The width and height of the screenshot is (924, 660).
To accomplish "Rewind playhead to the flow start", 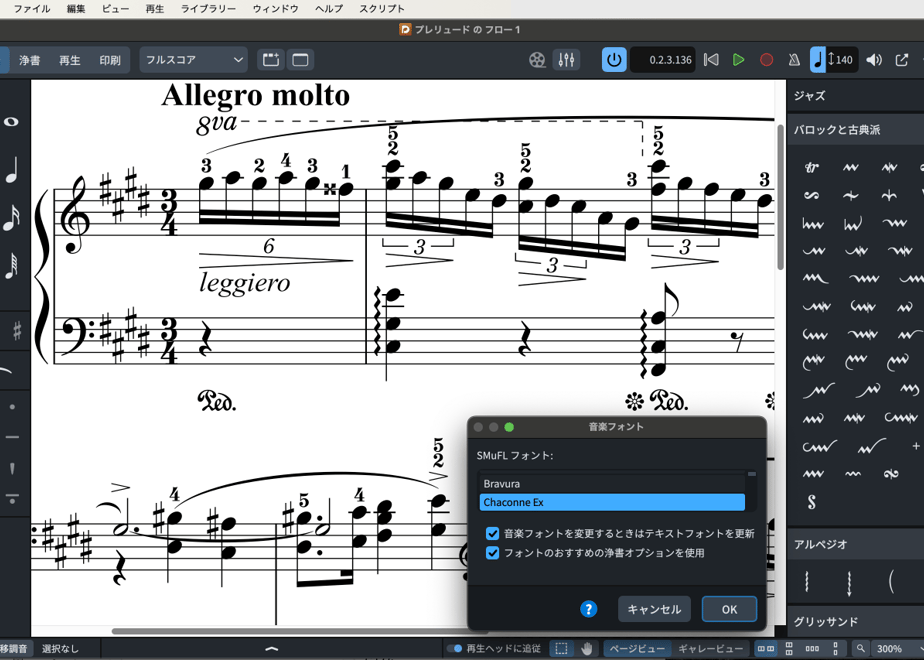I will 711,60.
